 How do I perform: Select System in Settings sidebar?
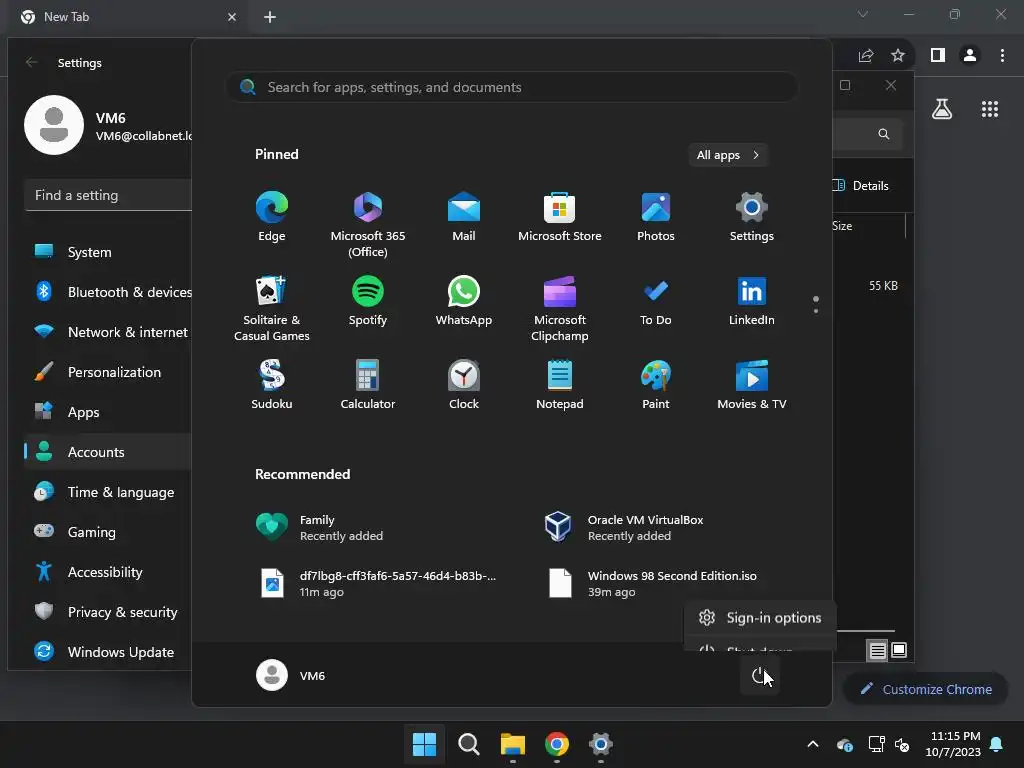[108, 252]
